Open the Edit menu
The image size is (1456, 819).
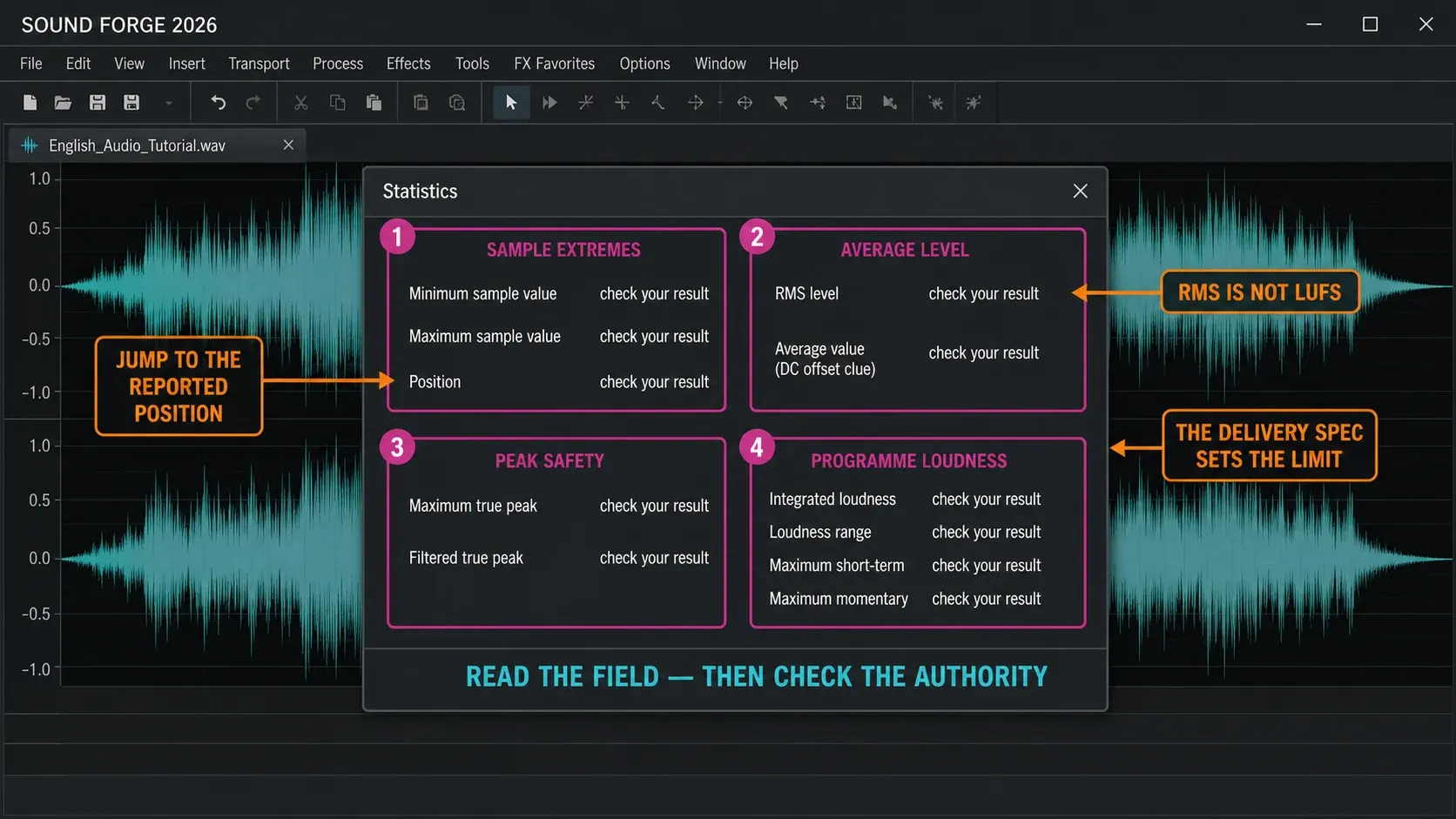pyautogui.click(x=78, y=64)
